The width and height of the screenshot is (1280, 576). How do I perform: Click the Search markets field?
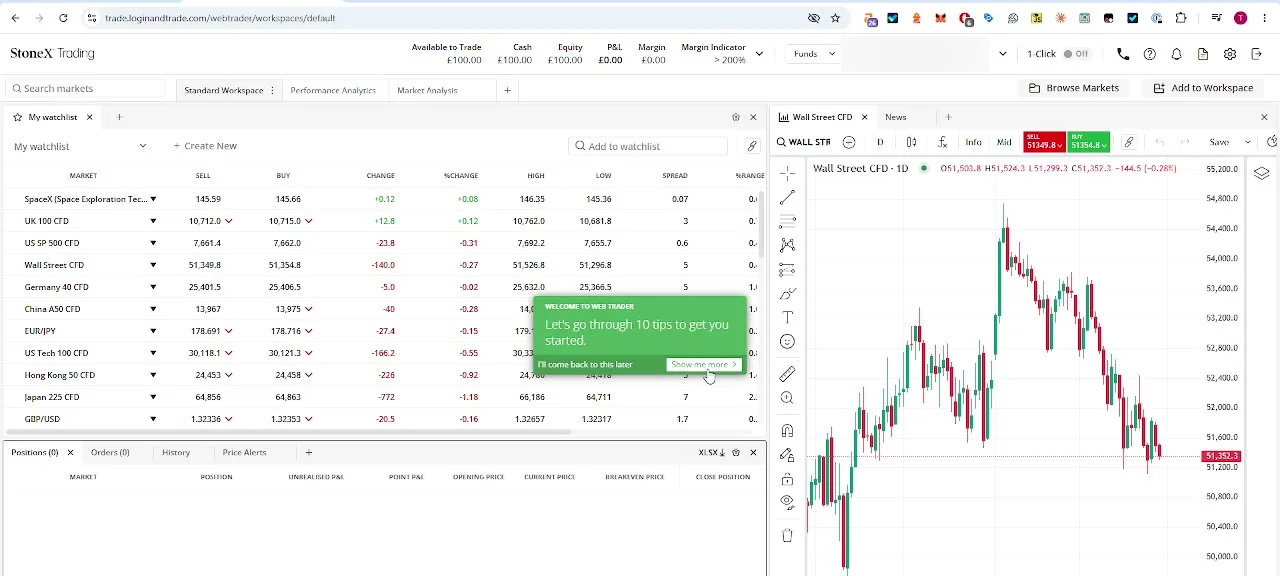pos(87,89)
